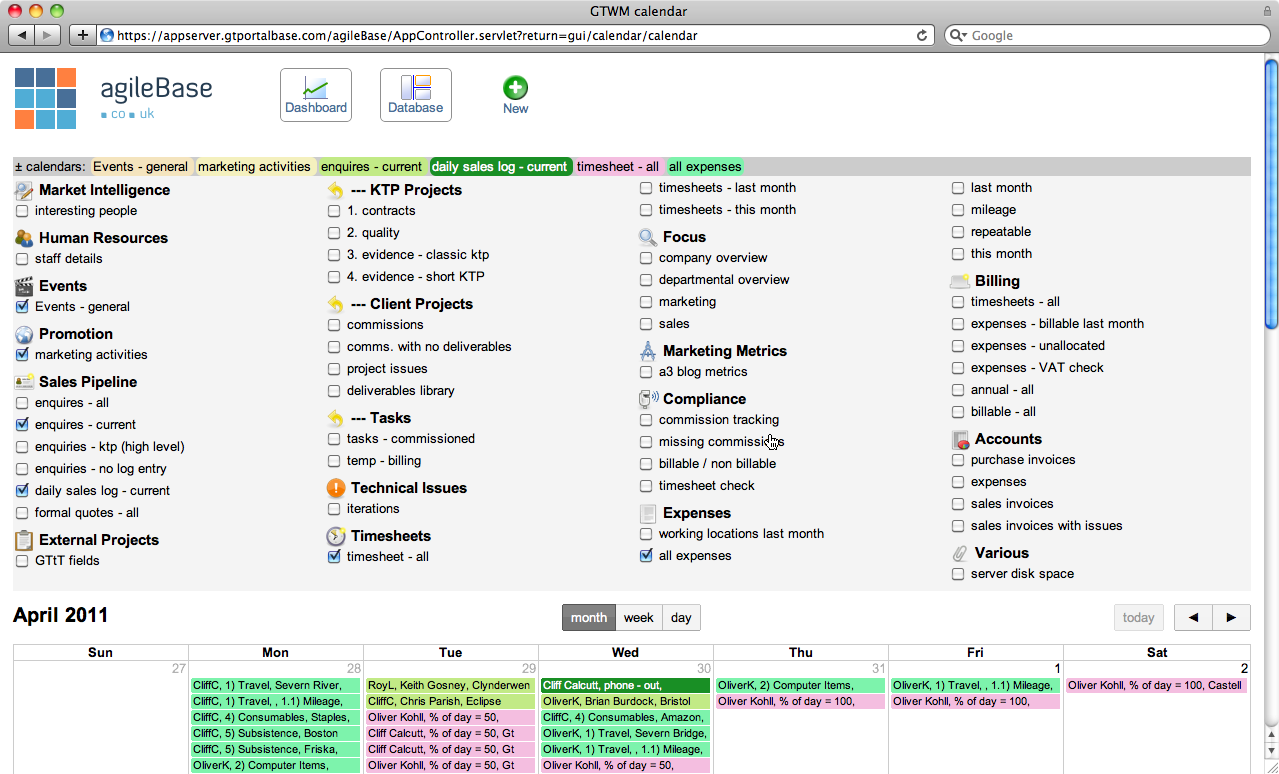Open the Dashboard icon button
1279x774 pixels.
coord(315,95)
